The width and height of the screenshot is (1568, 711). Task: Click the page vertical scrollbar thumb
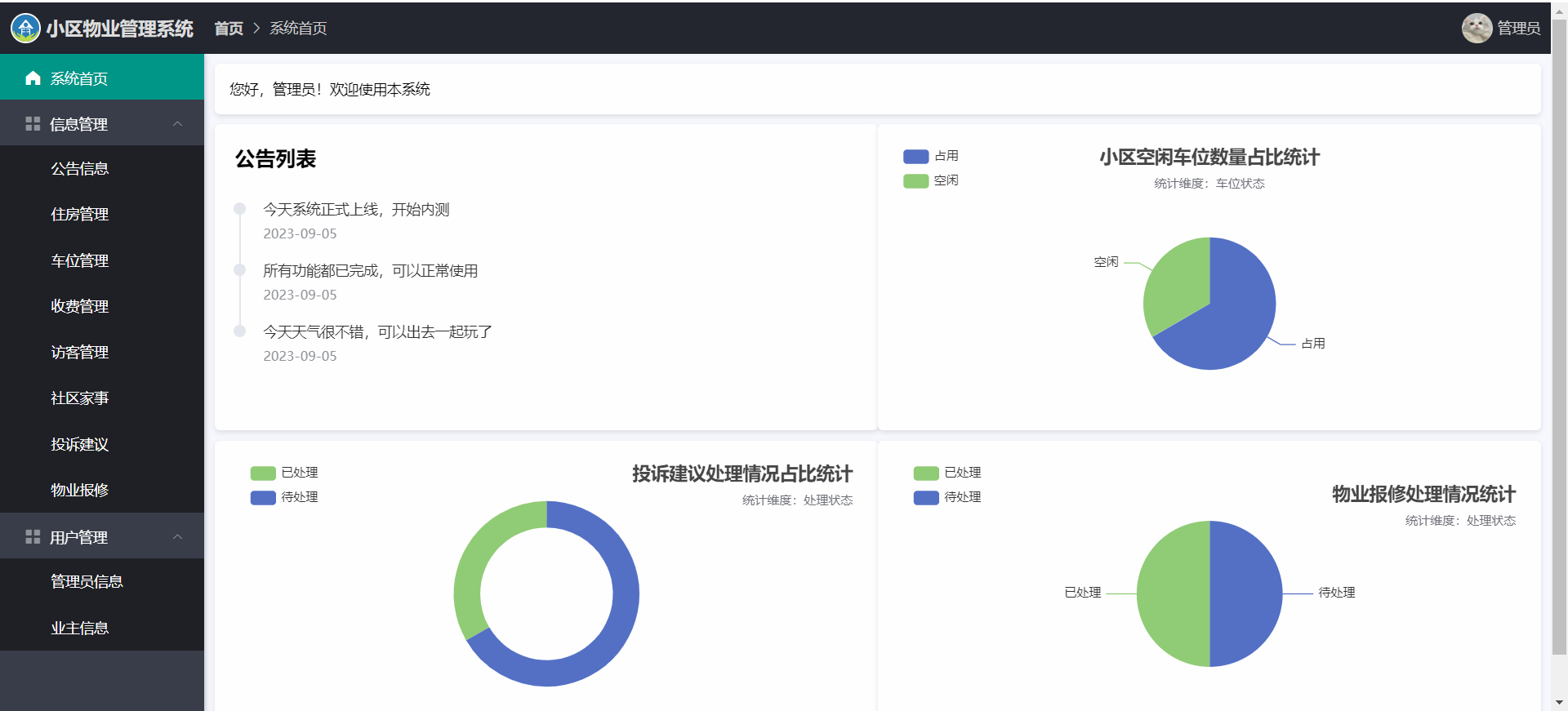tap(1559, 336)
